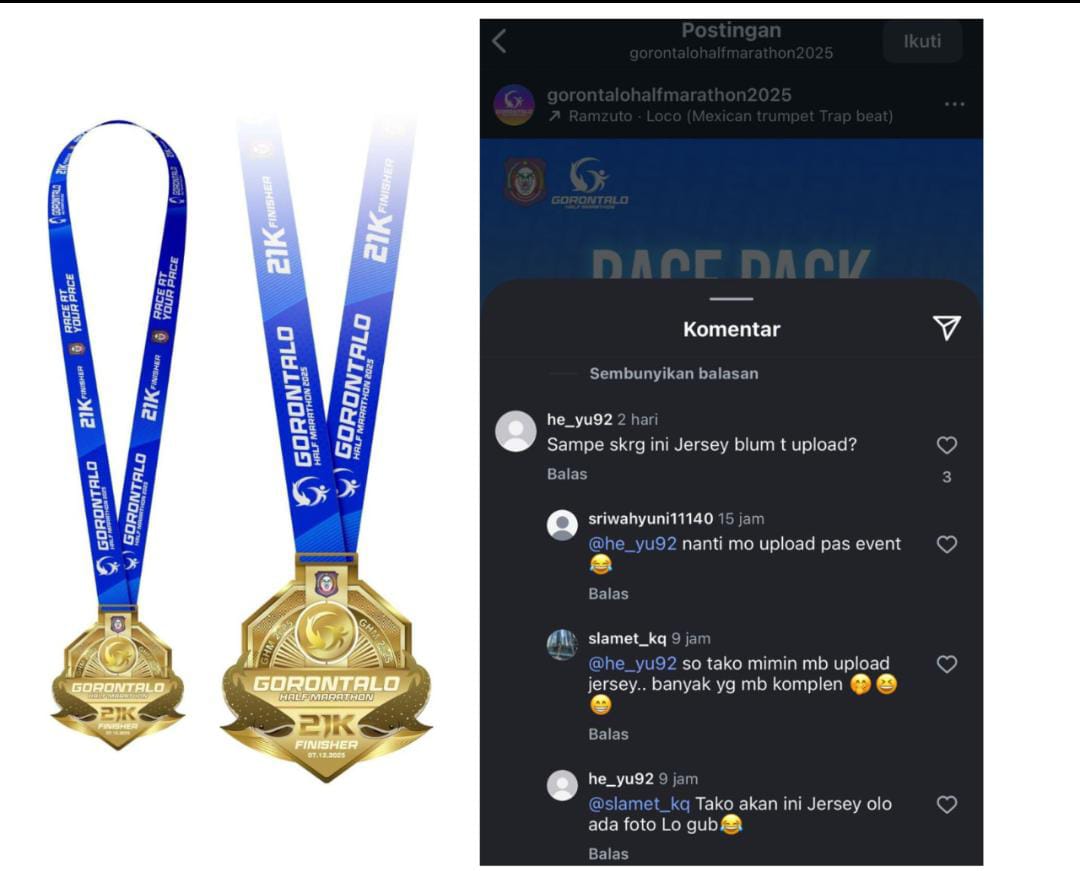
Task: Follow the account with the Ikuti button
Action: pyautogui.click(x=922, y=41)
